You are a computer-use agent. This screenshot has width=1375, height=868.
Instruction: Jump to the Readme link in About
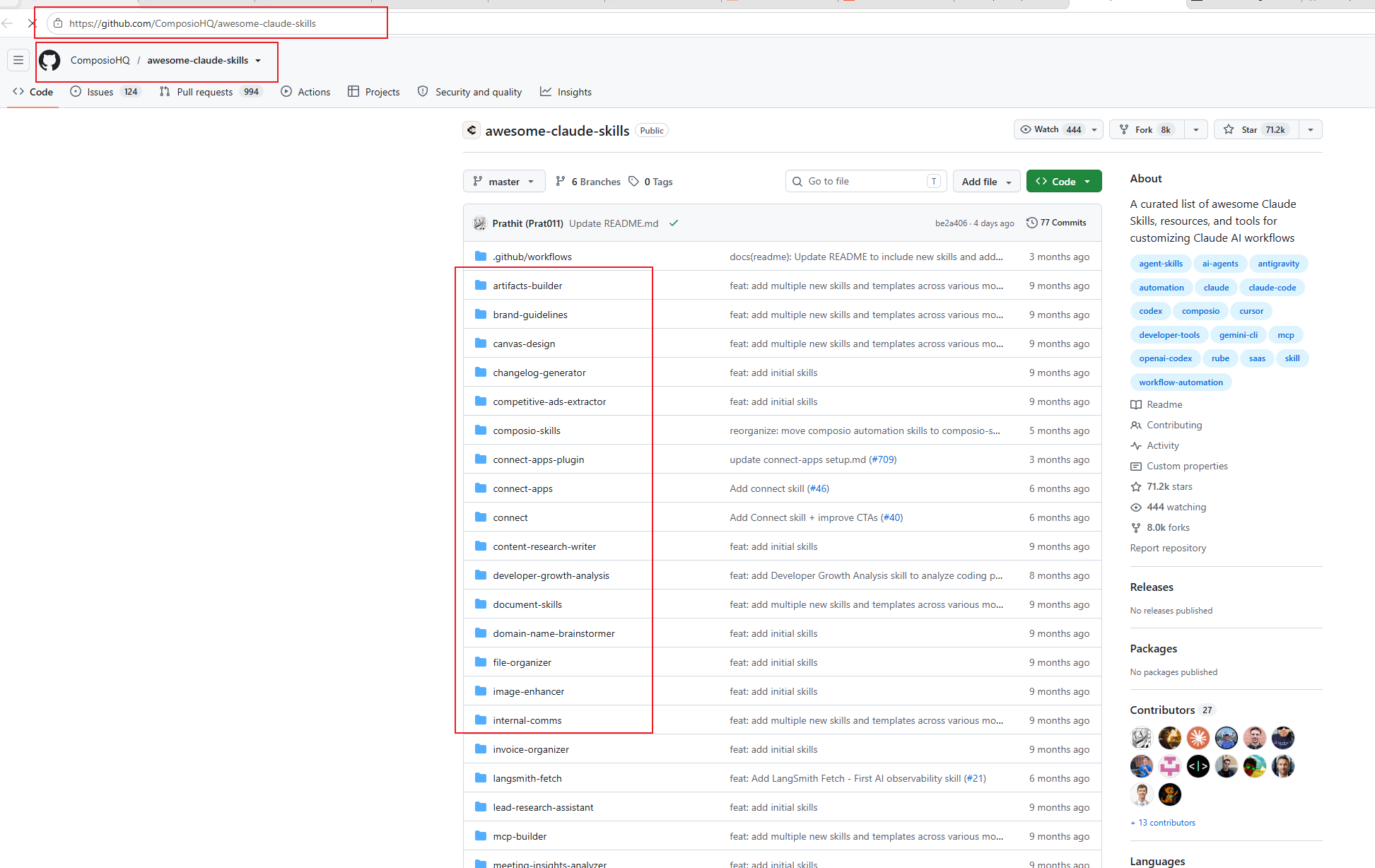1157,404
